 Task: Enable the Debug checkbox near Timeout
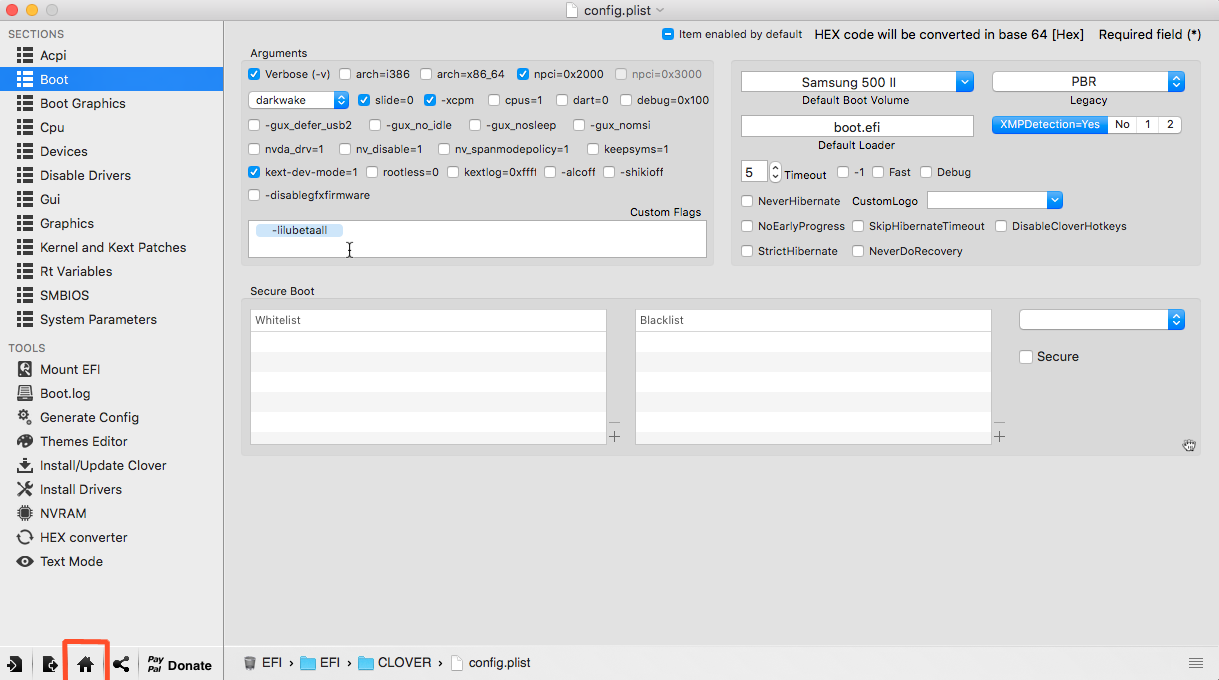coord(926,172)
